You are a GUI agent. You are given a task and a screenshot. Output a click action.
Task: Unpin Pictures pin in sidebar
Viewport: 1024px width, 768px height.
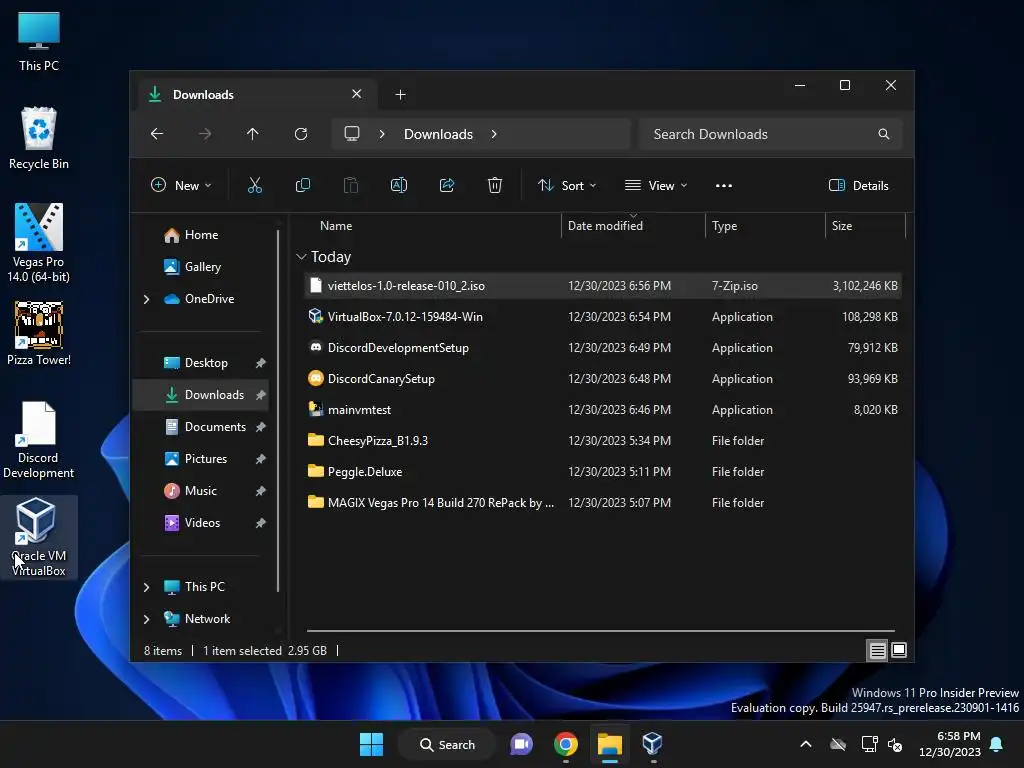(x=261, y=459)
